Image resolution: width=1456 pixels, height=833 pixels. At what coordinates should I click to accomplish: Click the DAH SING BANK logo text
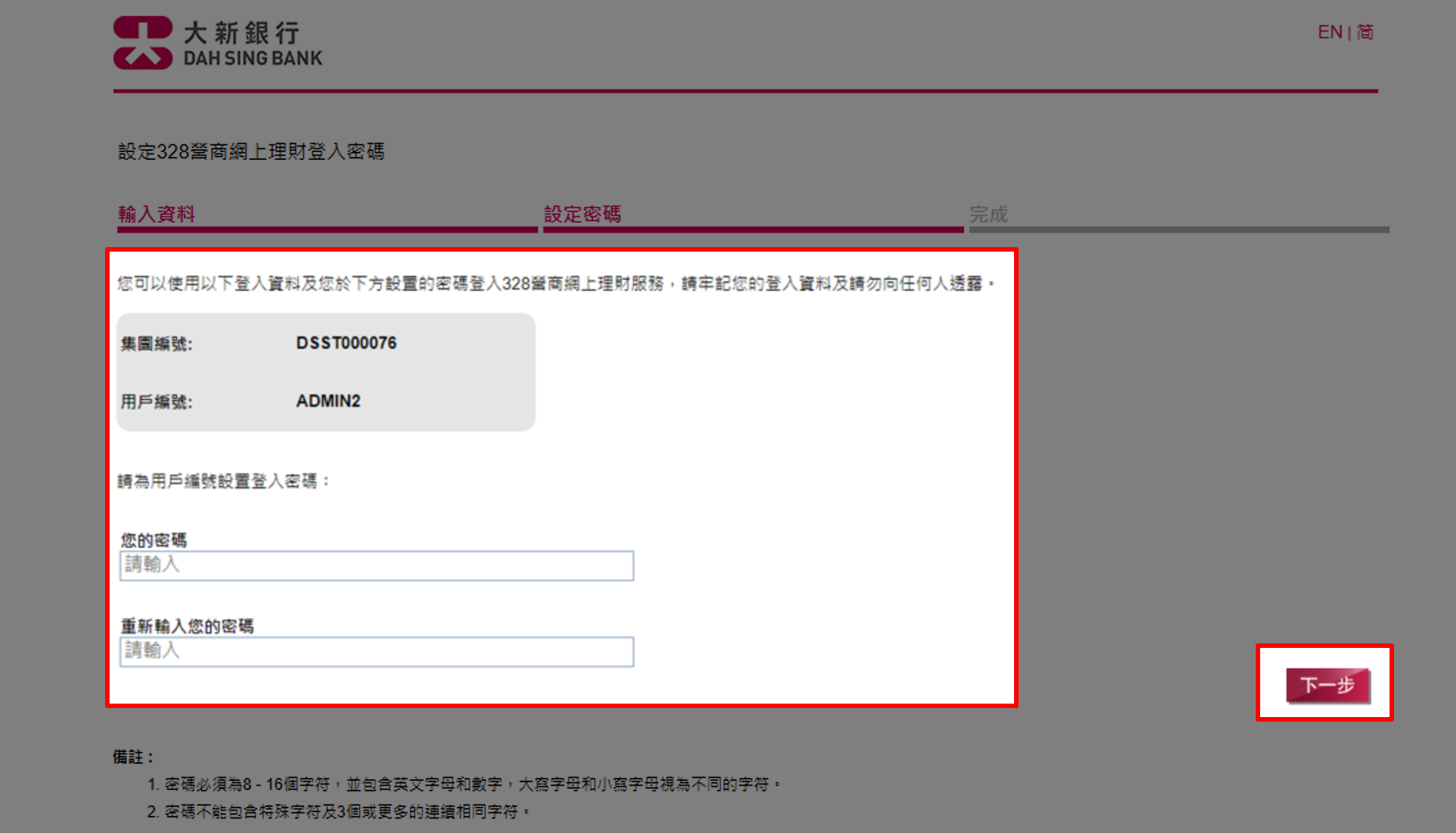pyautogui.click(x=252, y=58)
